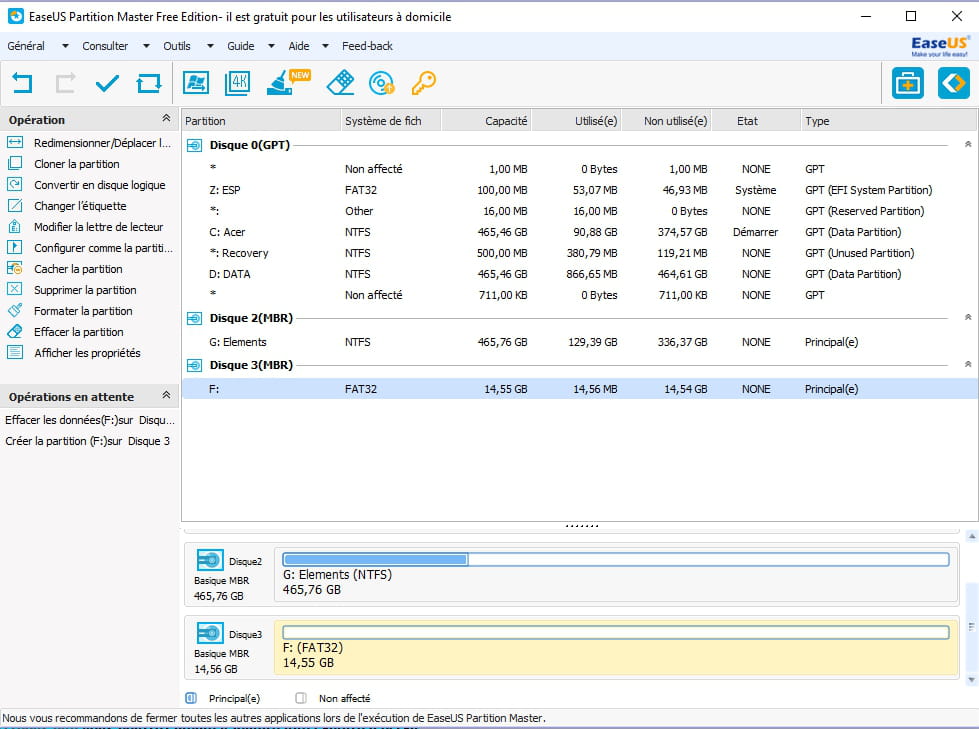
Task: Click the Disque 0(GPT) disk icon
Action: point(195,145)
